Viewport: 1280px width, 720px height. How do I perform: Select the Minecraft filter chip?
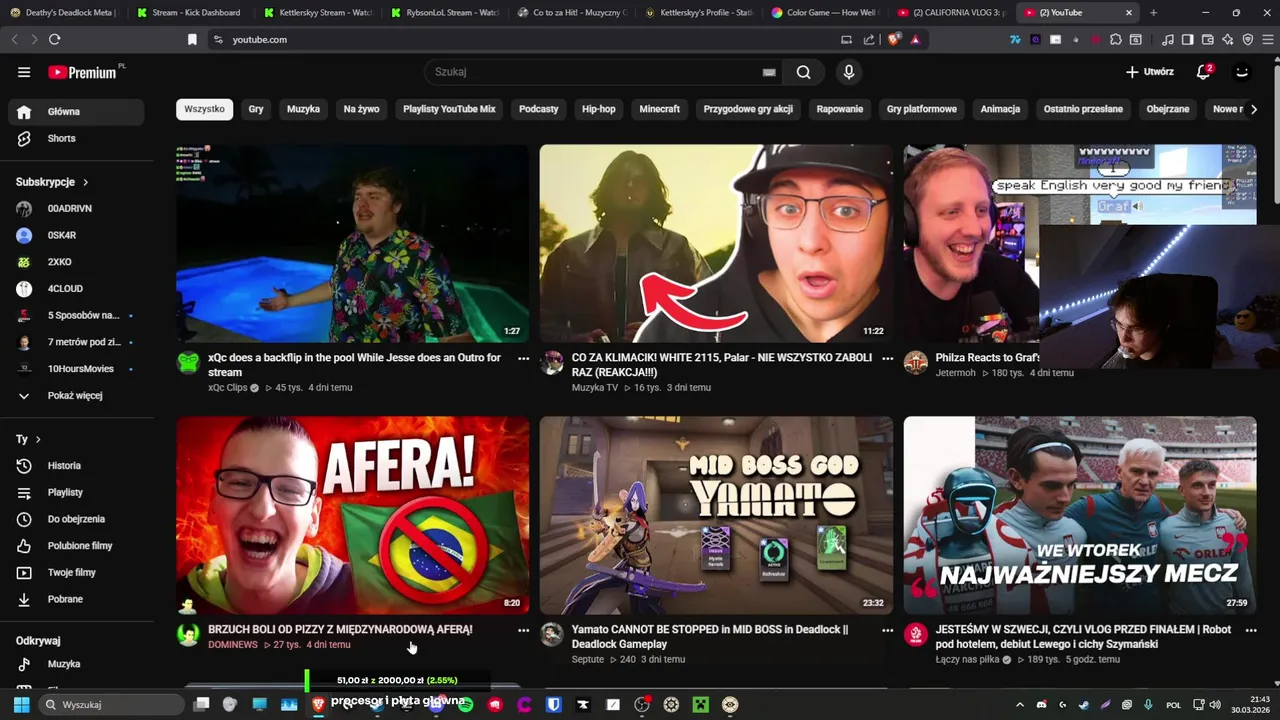pos(660,109)
